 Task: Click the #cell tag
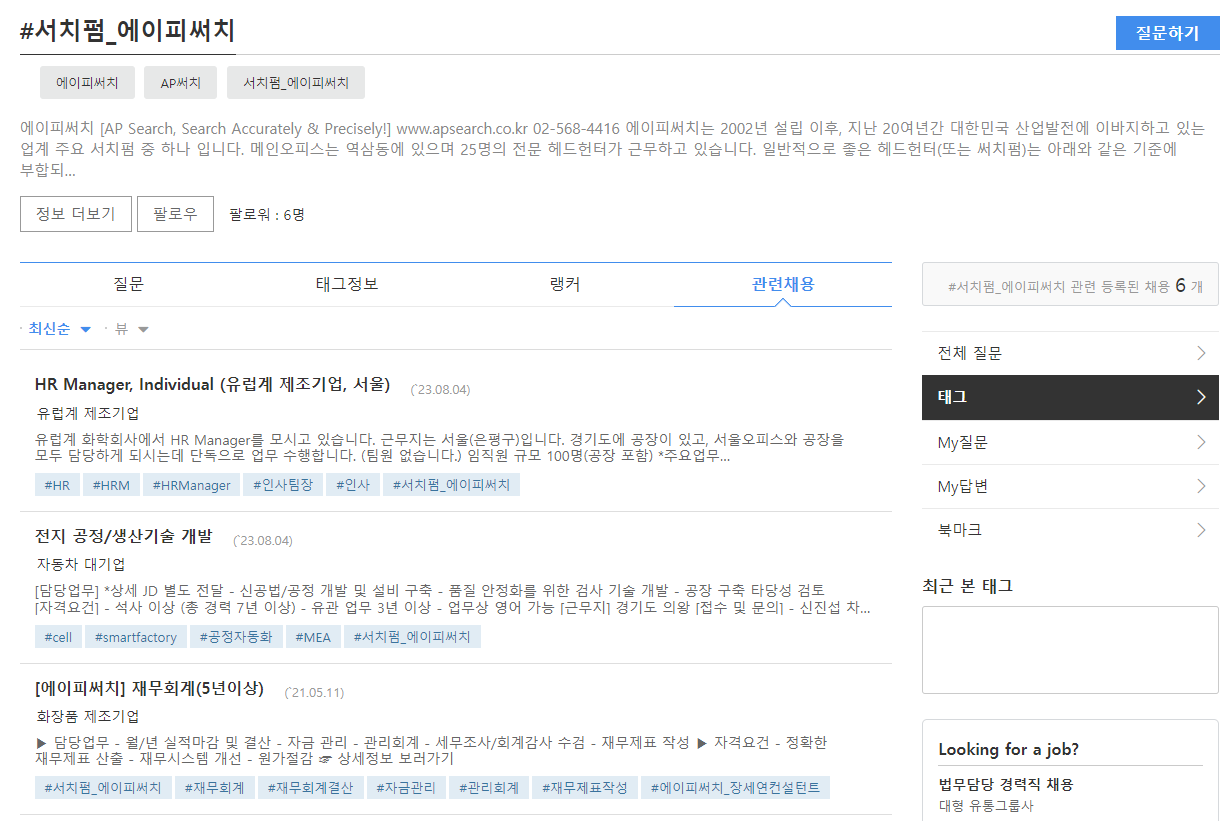pyautogui.click(x=58, y=637)
